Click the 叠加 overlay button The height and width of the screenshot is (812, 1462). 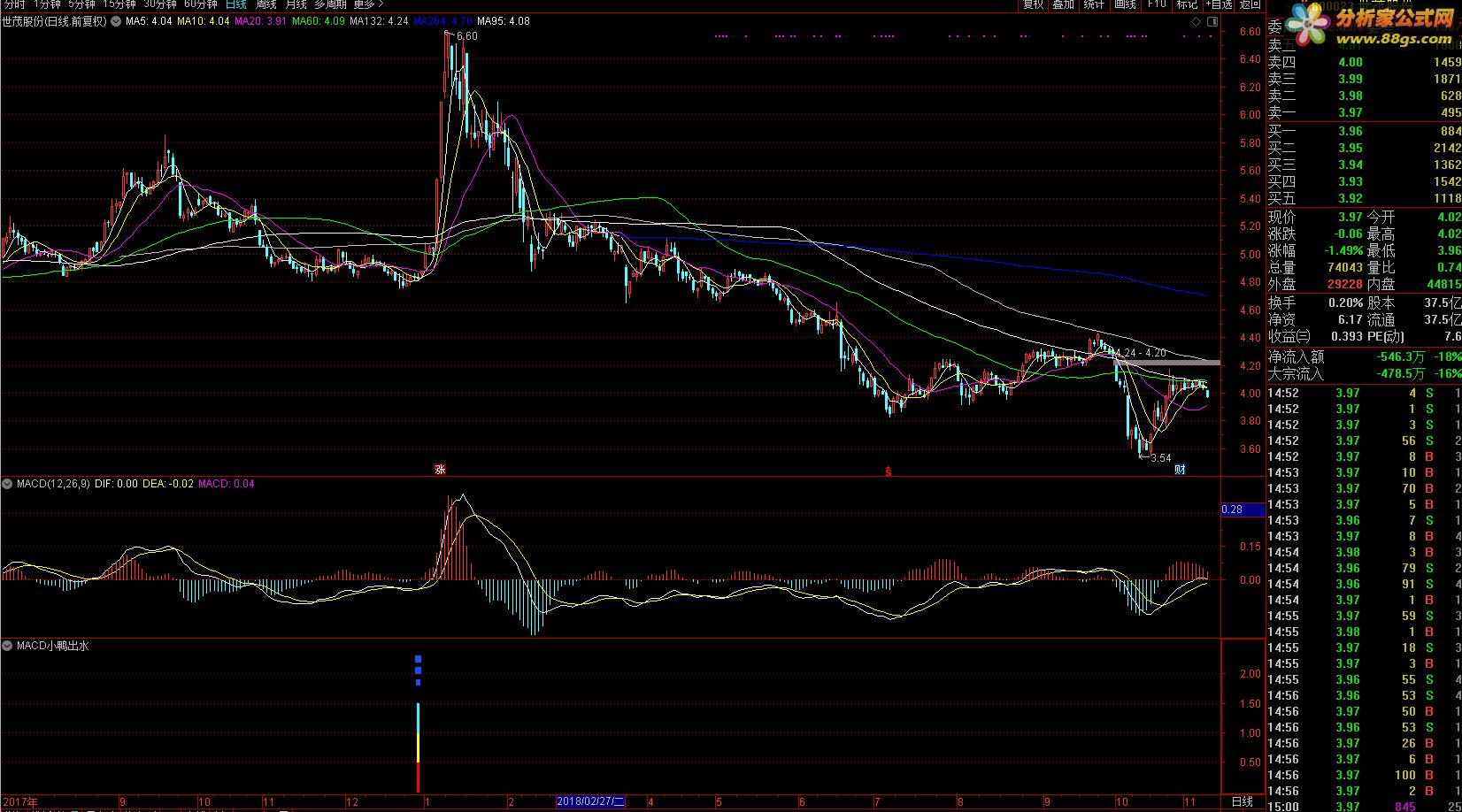tap(1064, 4)
